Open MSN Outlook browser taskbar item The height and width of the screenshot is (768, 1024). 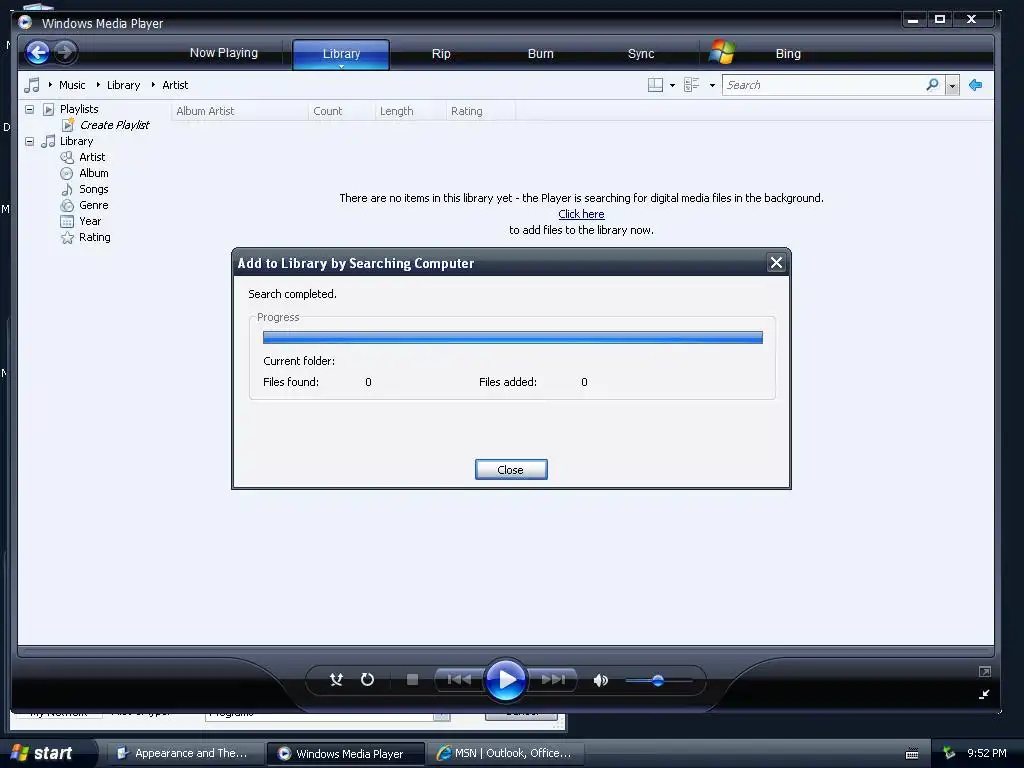coord(505,754)
